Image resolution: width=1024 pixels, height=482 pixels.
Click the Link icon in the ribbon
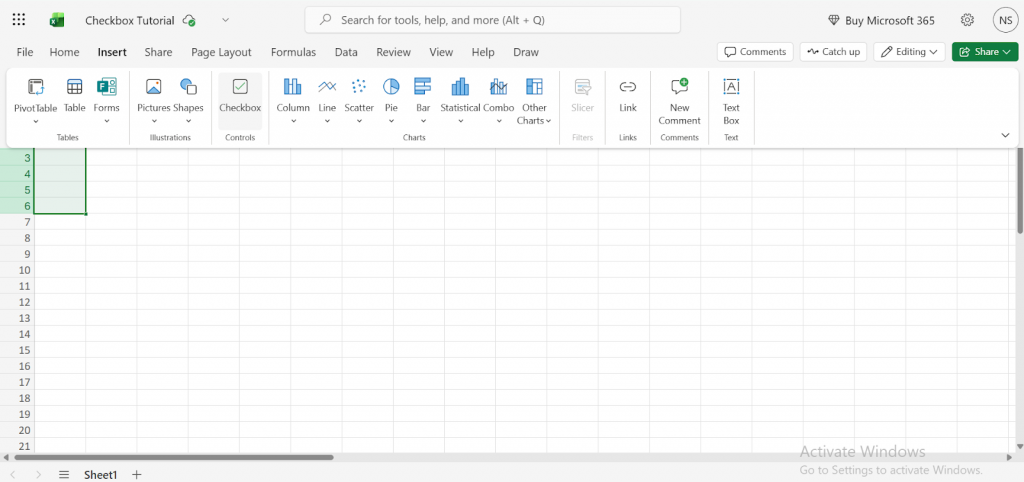coord(627,95)
